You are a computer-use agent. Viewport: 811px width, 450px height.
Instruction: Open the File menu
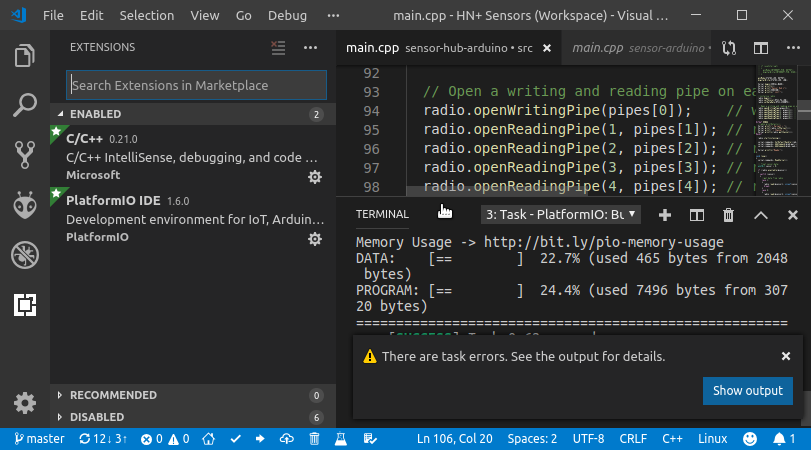(53, 16)
